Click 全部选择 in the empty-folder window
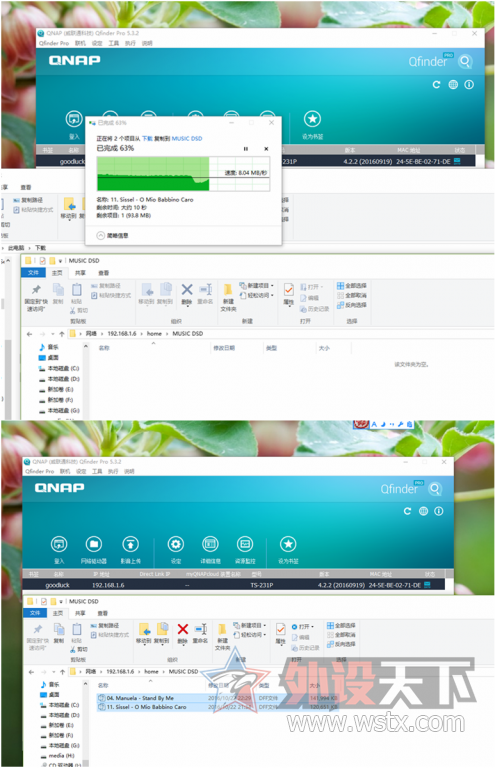 point(352,285)
